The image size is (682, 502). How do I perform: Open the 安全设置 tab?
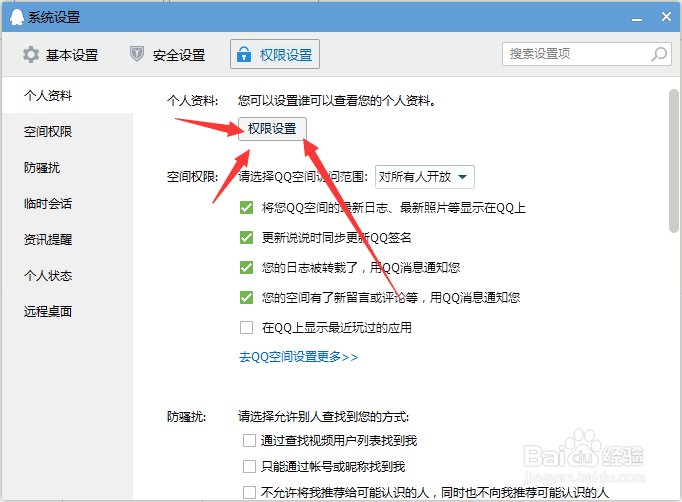point(168,55)
